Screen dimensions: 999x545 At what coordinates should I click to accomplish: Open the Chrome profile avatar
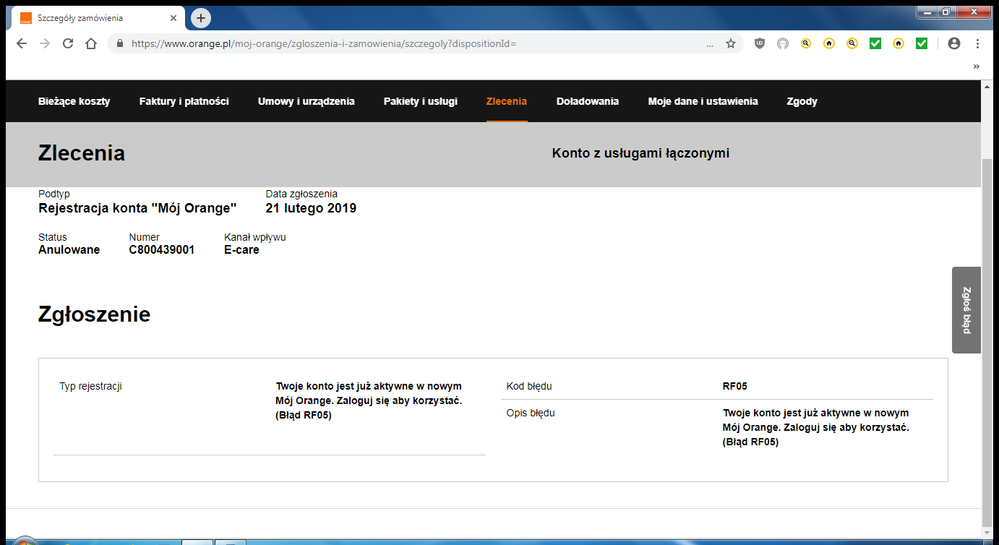click(954, 43)
